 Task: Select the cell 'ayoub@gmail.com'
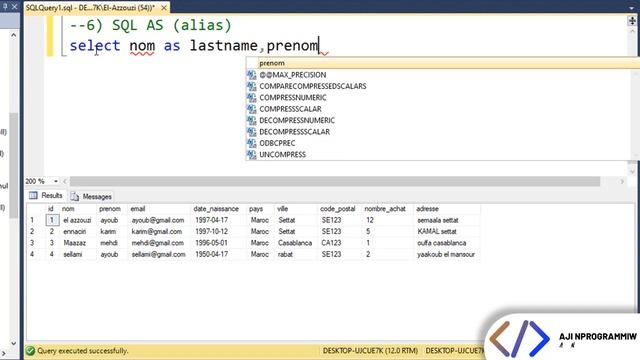(158, 220)
